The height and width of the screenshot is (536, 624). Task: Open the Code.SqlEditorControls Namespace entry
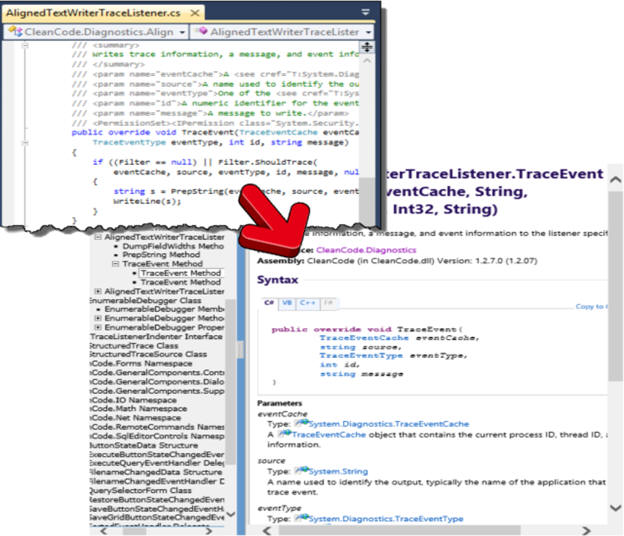pos(157,436)
